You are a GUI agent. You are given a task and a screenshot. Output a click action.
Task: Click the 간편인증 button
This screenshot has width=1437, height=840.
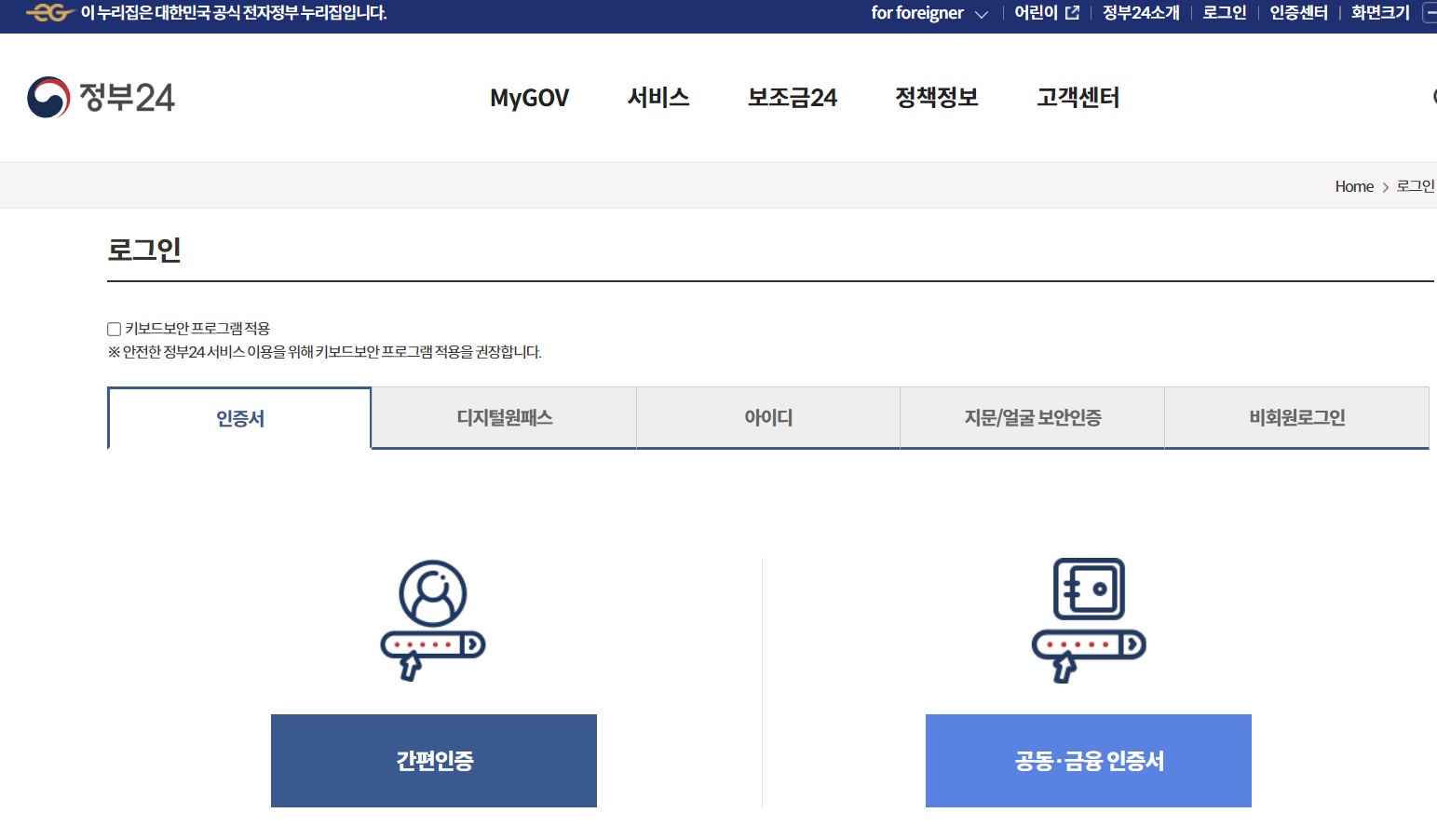432,761
